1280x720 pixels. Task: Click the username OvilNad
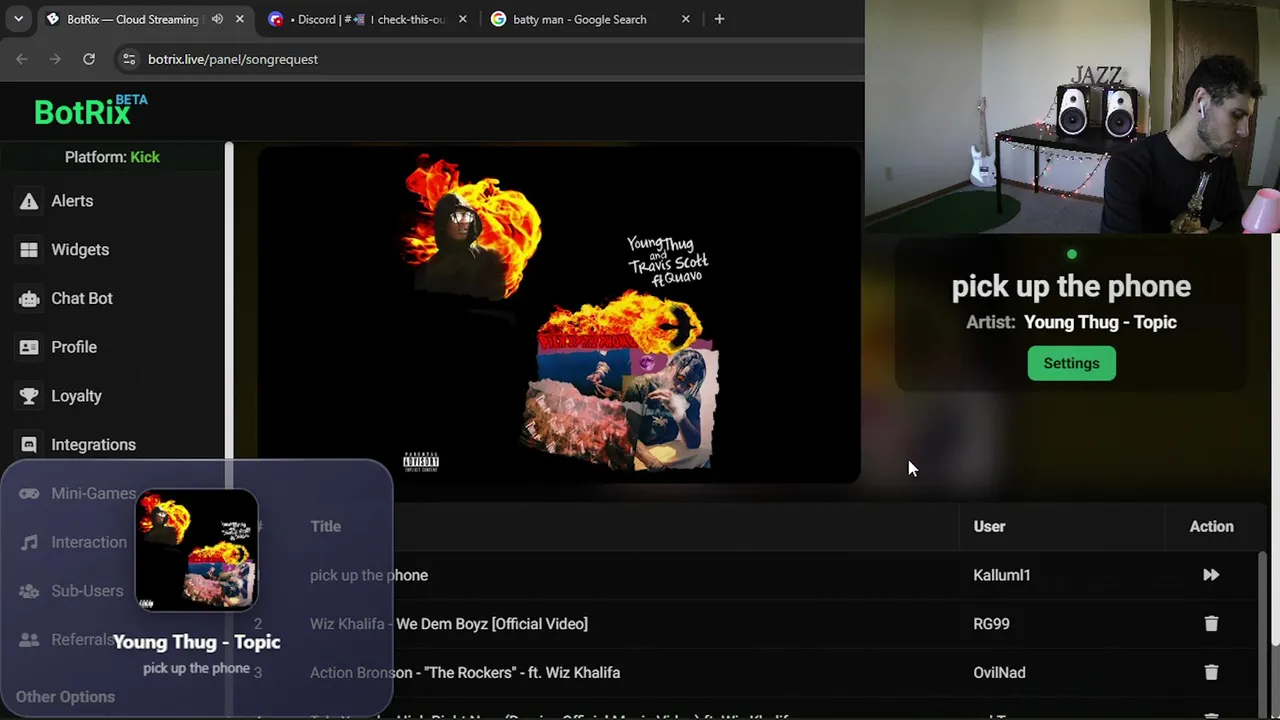click(999, 673)
